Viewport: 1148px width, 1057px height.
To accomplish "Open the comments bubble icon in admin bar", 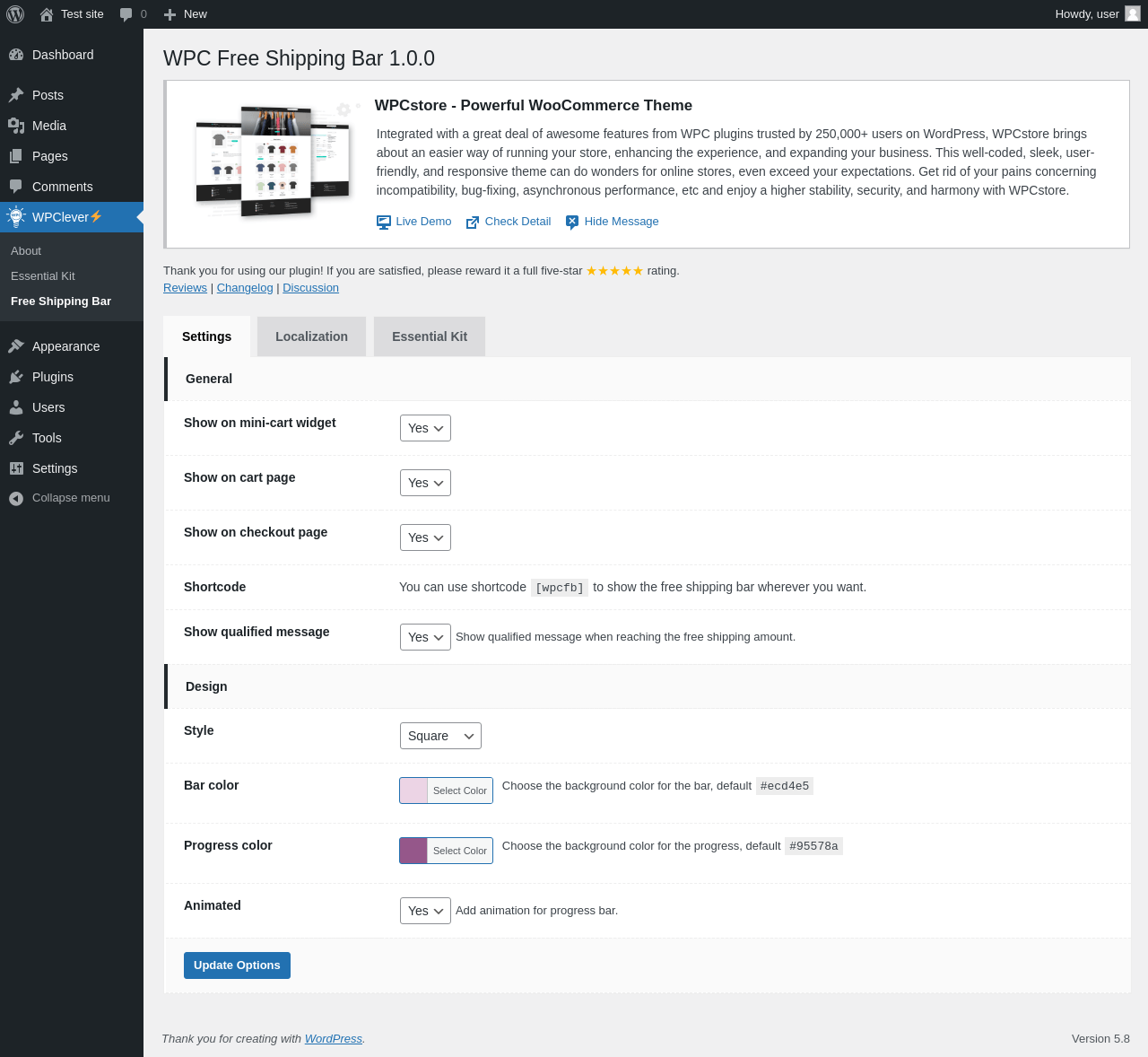I will (x=126, y=14).
